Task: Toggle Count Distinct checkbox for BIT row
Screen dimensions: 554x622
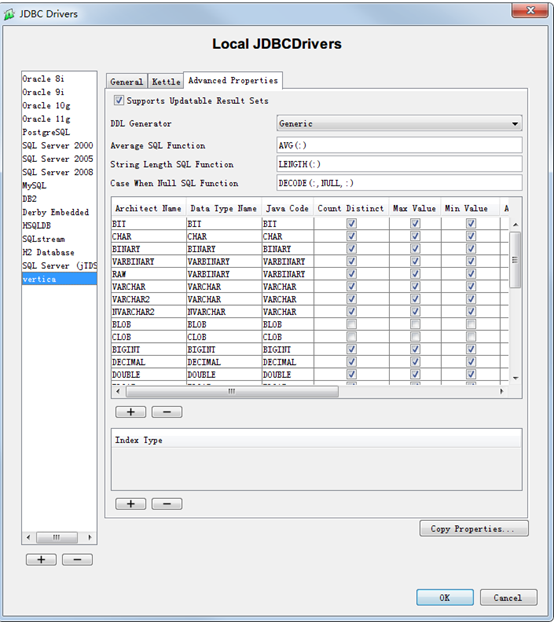Action: 351,223
